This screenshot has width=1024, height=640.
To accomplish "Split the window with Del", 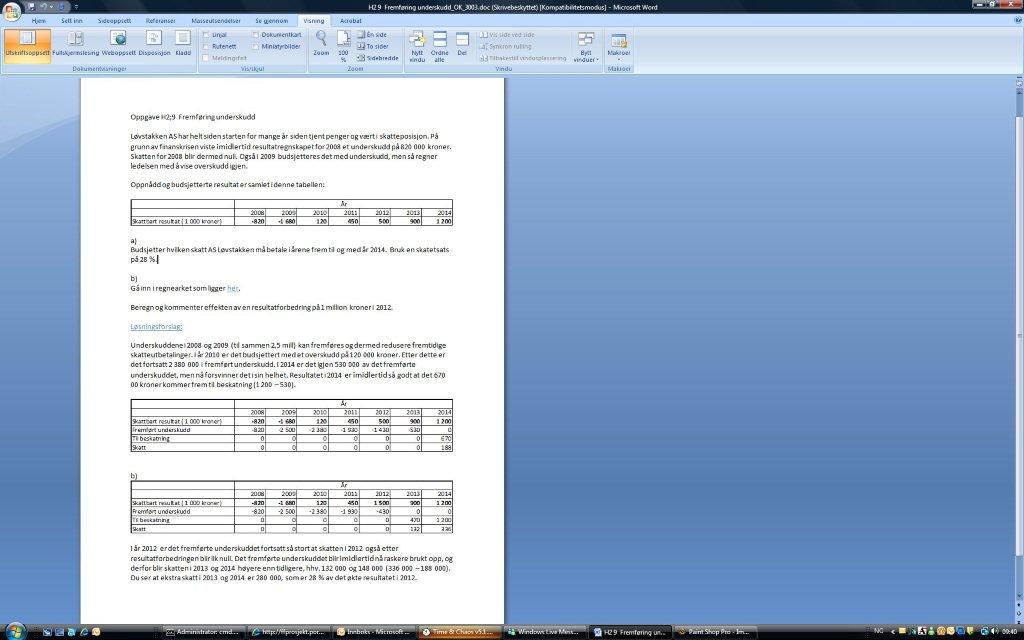I will (x=461, y=43).
